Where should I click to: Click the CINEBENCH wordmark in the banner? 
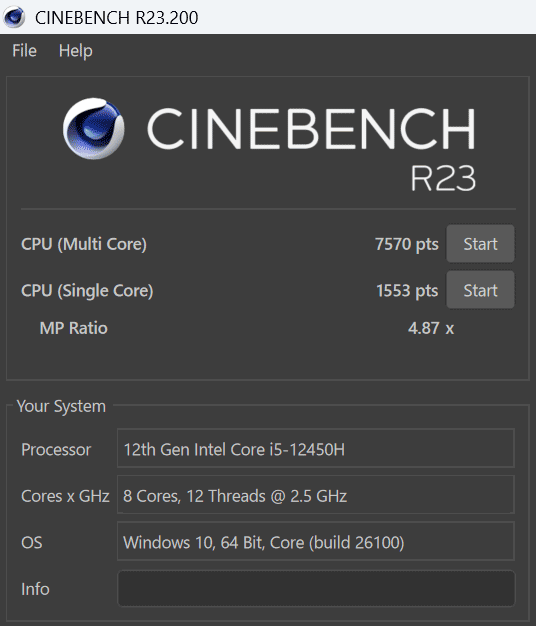[311, 129]
